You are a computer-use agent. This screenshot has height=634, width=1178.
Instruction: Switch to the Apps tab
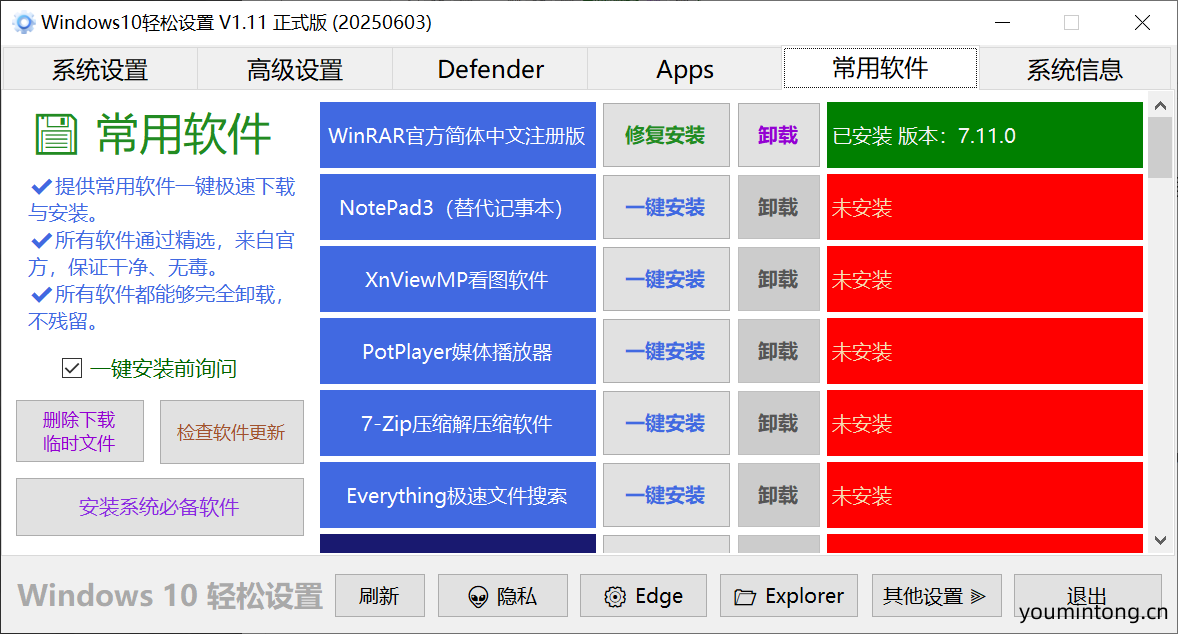coord(684,69)
